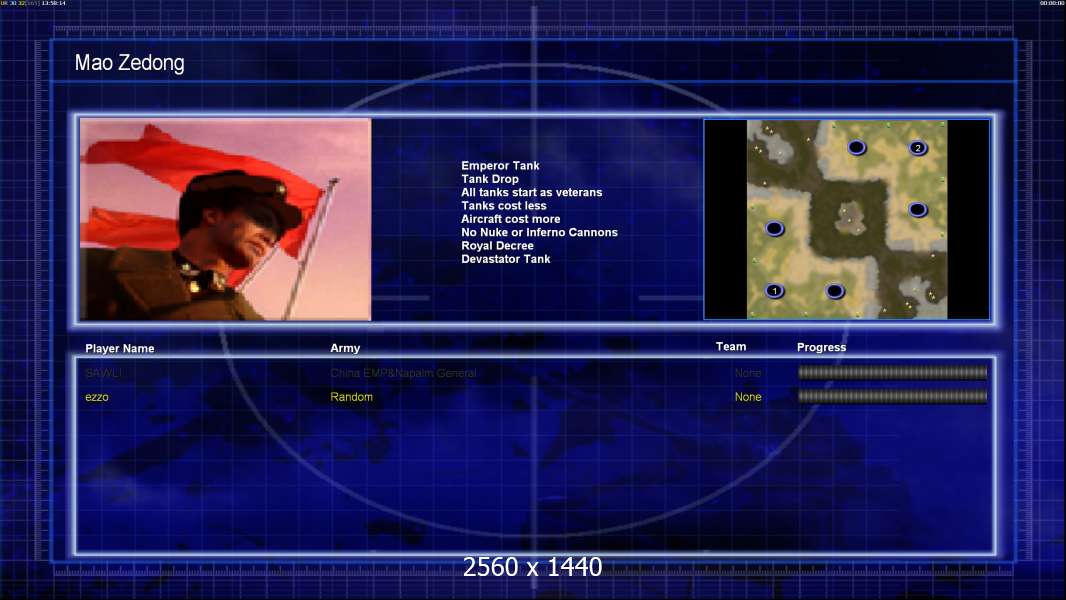Viewport: 1066px width, 600px height.
Task: Click the Army column header
Action: point(345,348)
